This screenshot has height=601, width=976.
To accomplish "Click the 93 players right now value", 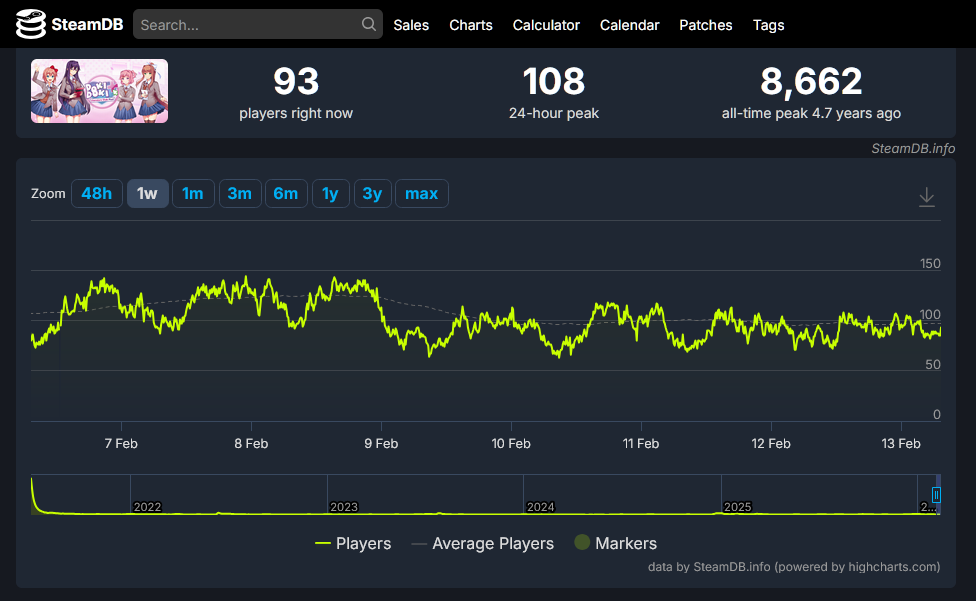I will point(296,82).
